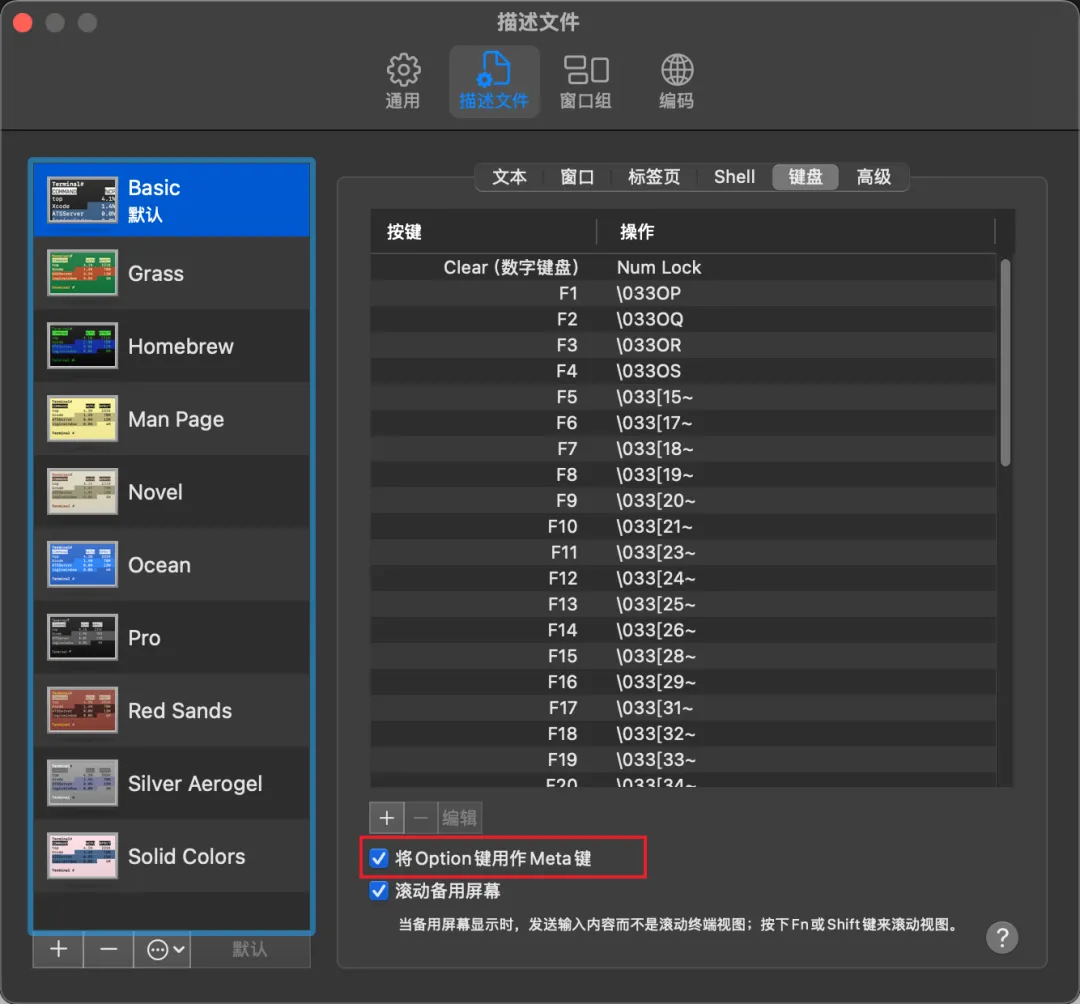Select the F19 key mapping row
The height and width of the screenshot is (1004, 1080).
coord(683,760)
